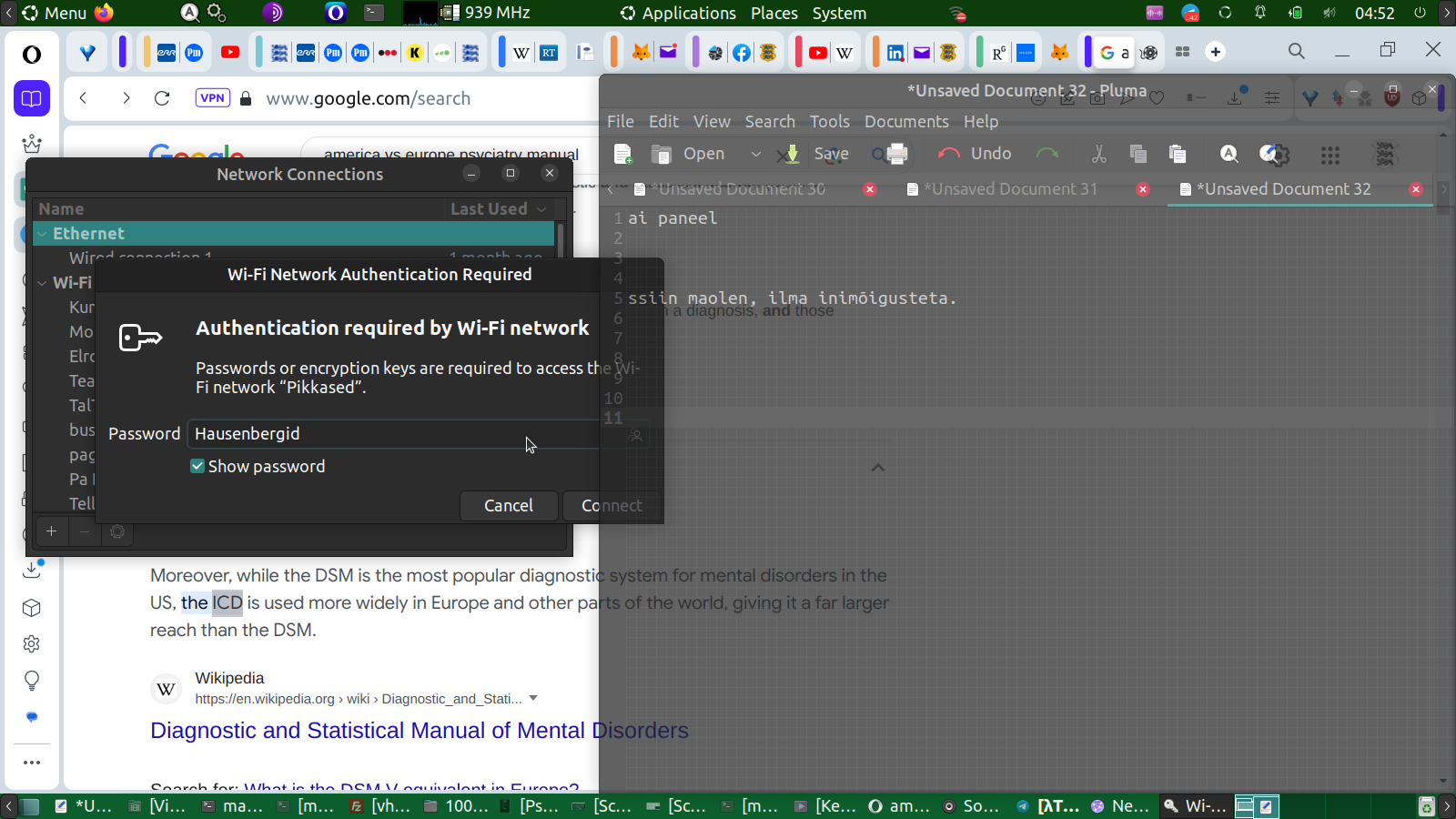Open the Documents menu in Pluma
The height and width of the screenshot is (819, 1456).
coord(905,122)
